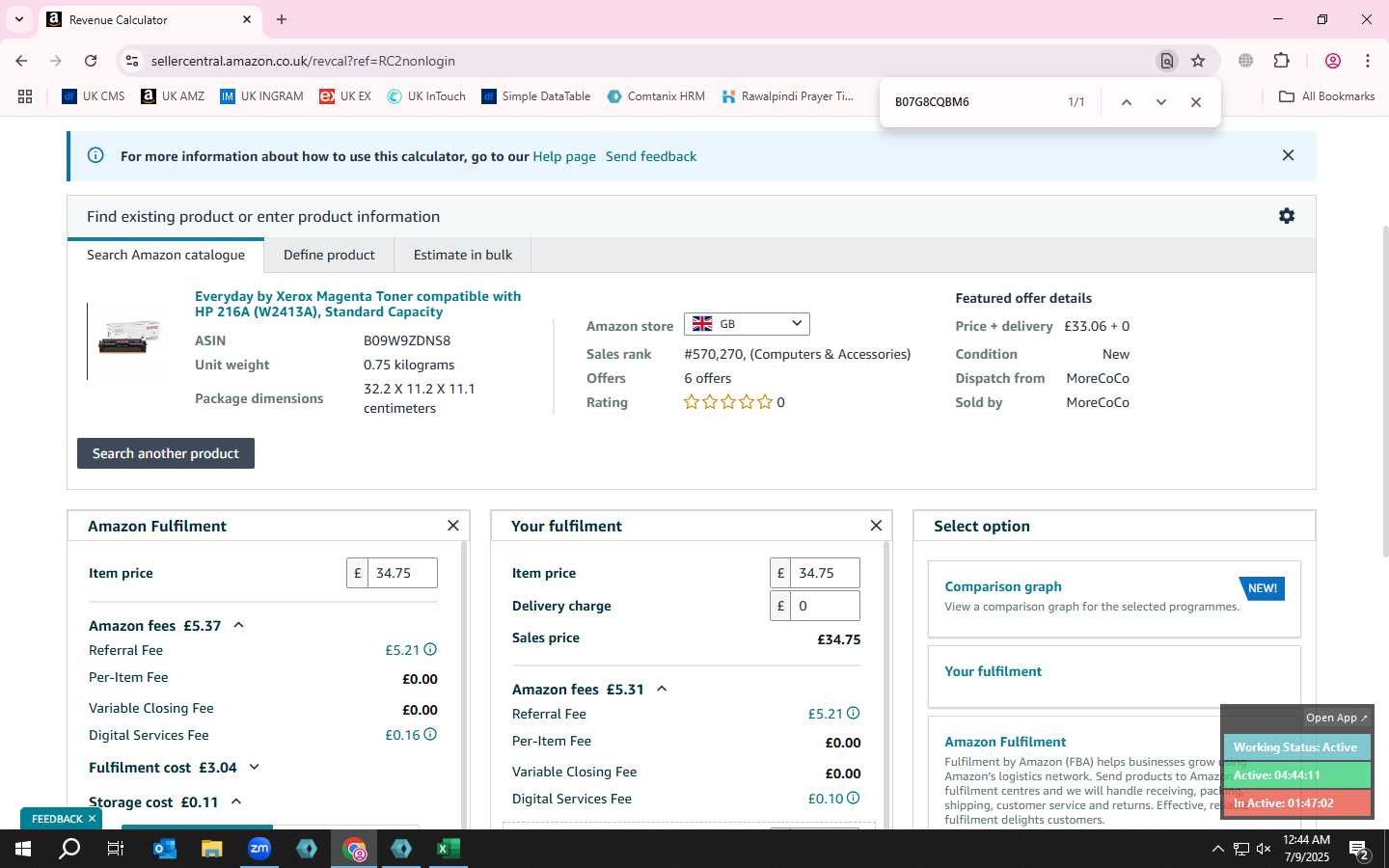Viewport: 1389px width, 868px height.
Task: Click Open App in tracker widget
Action: 1337,718
